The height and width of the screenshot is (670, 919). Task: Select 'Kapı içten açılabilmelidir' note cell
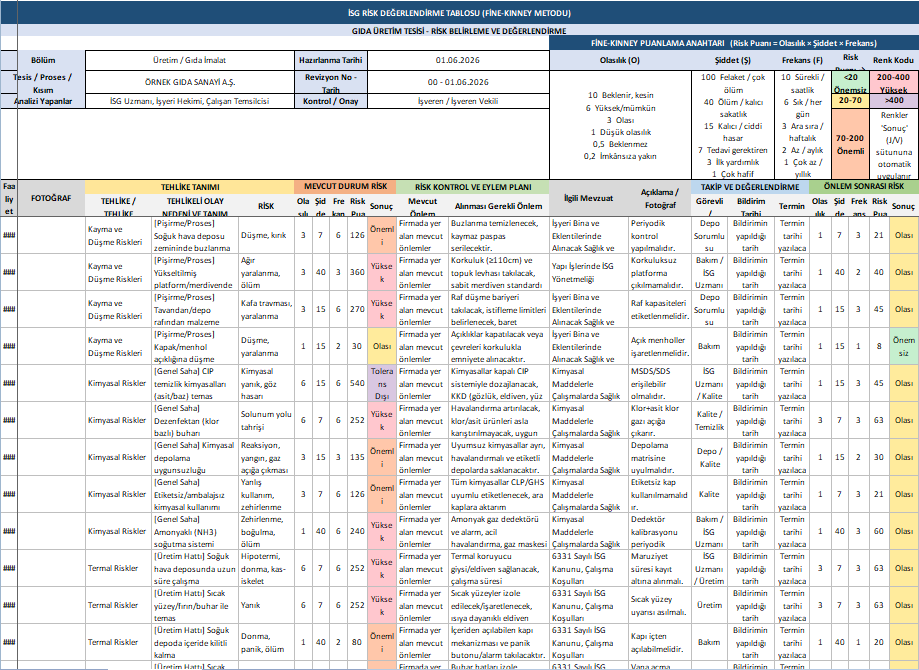[x=660, y=642]
